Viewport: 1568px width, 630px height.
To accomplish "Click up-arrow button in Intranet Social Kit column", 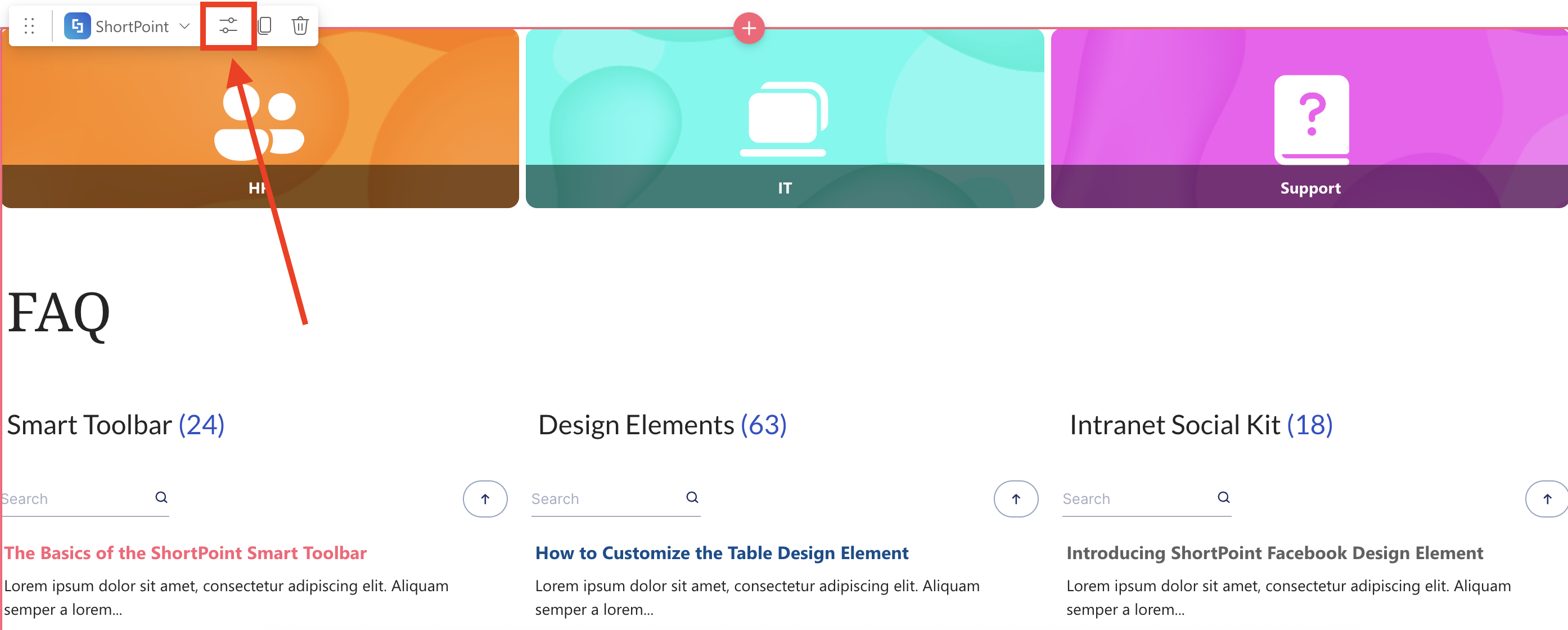I will 1547,498.
